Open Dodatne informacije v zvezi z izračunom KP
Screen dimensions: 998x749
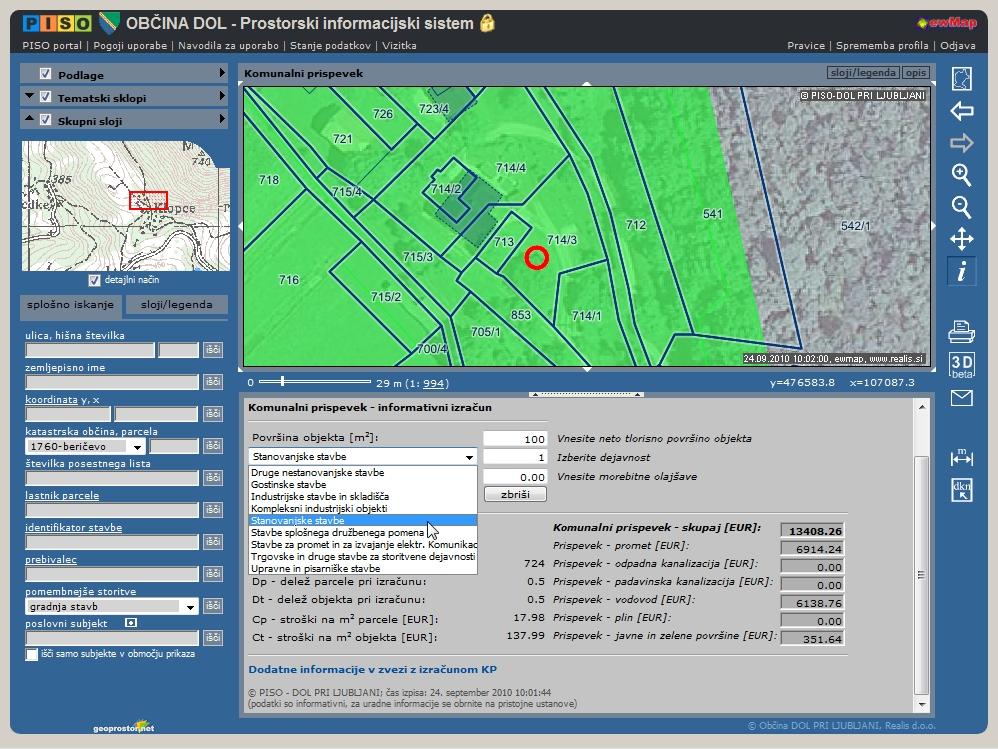click(x=372, y=669)
